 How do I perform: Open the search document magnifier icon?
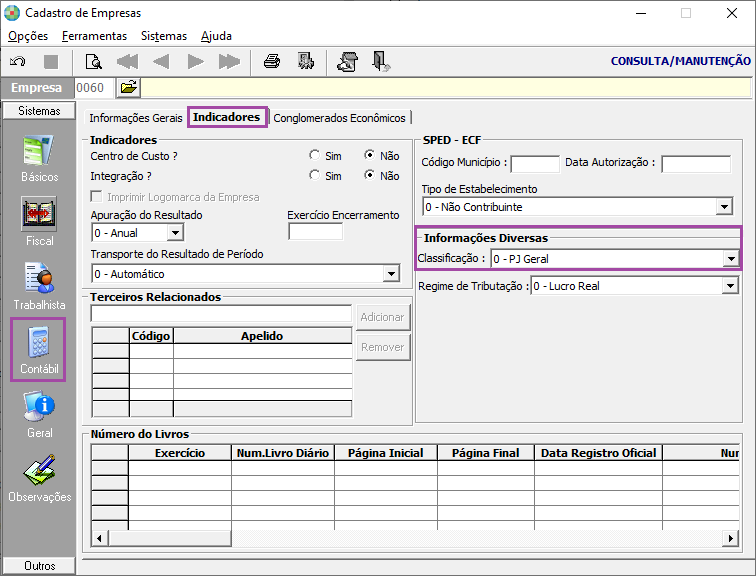93,62
